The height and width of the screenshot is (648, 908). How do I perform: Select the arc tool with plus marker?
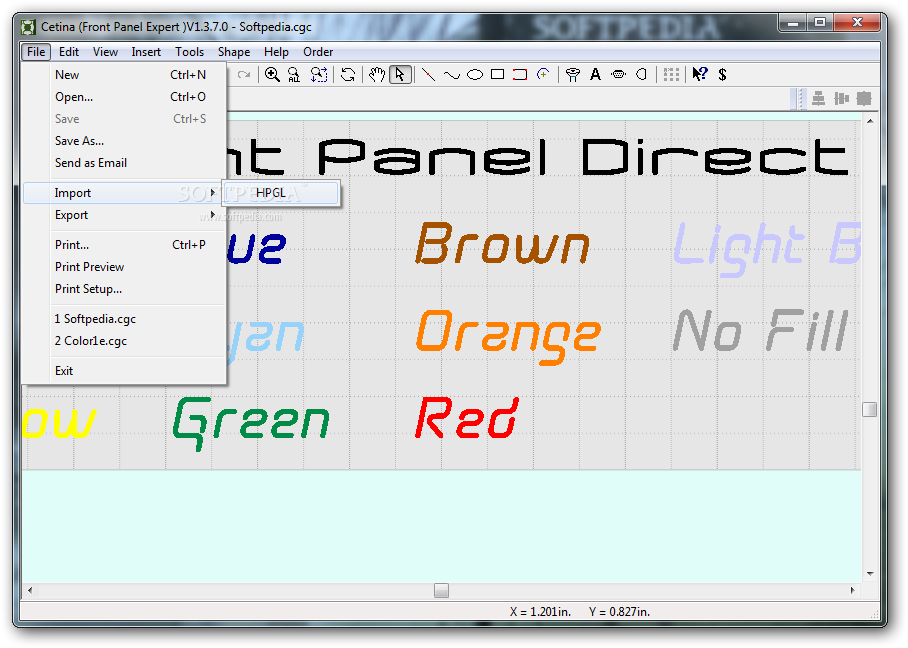pos(543,74)
